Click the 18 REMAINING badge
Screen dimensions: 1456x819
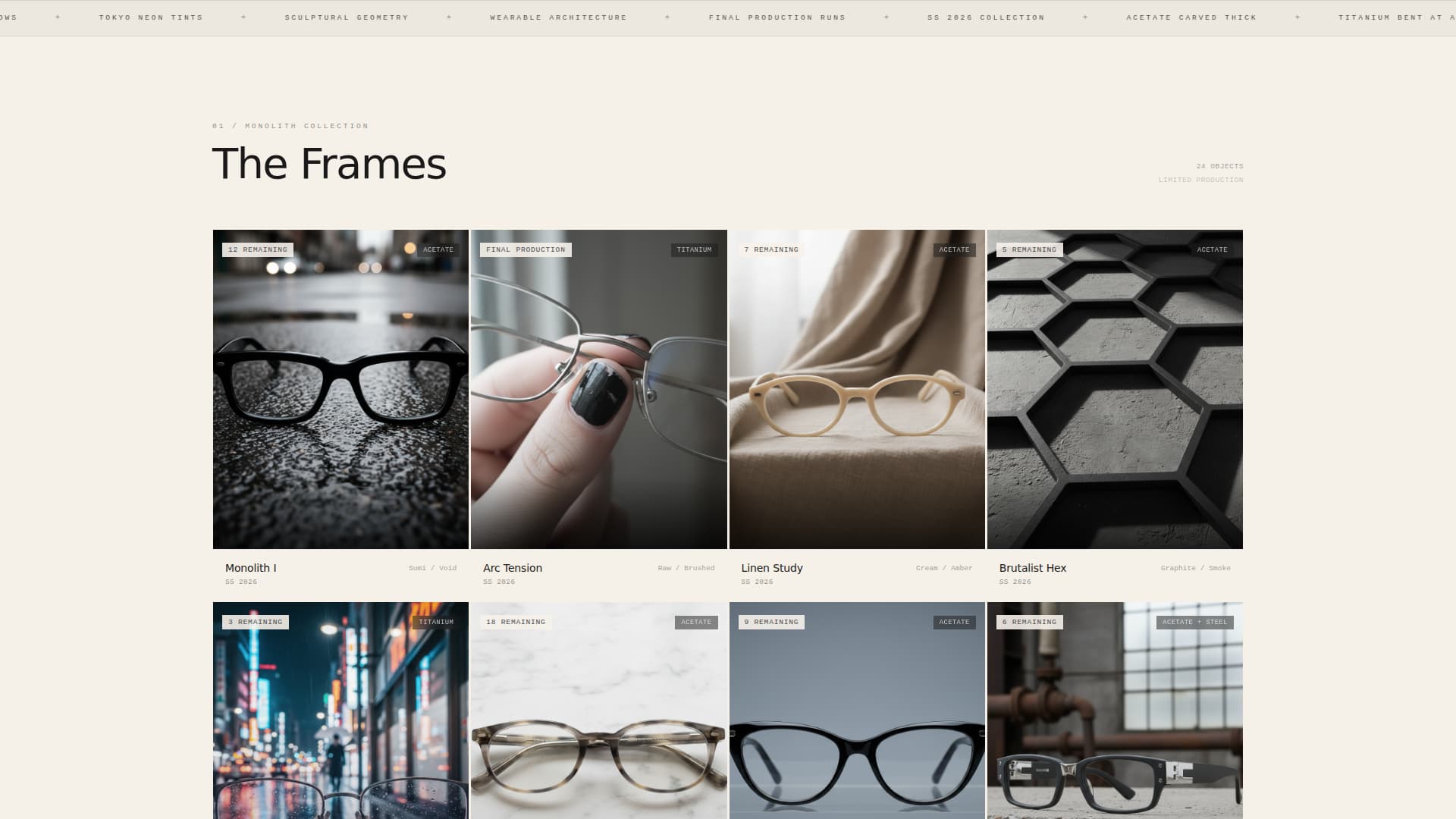pyautogui.click(x=516, y=622)
